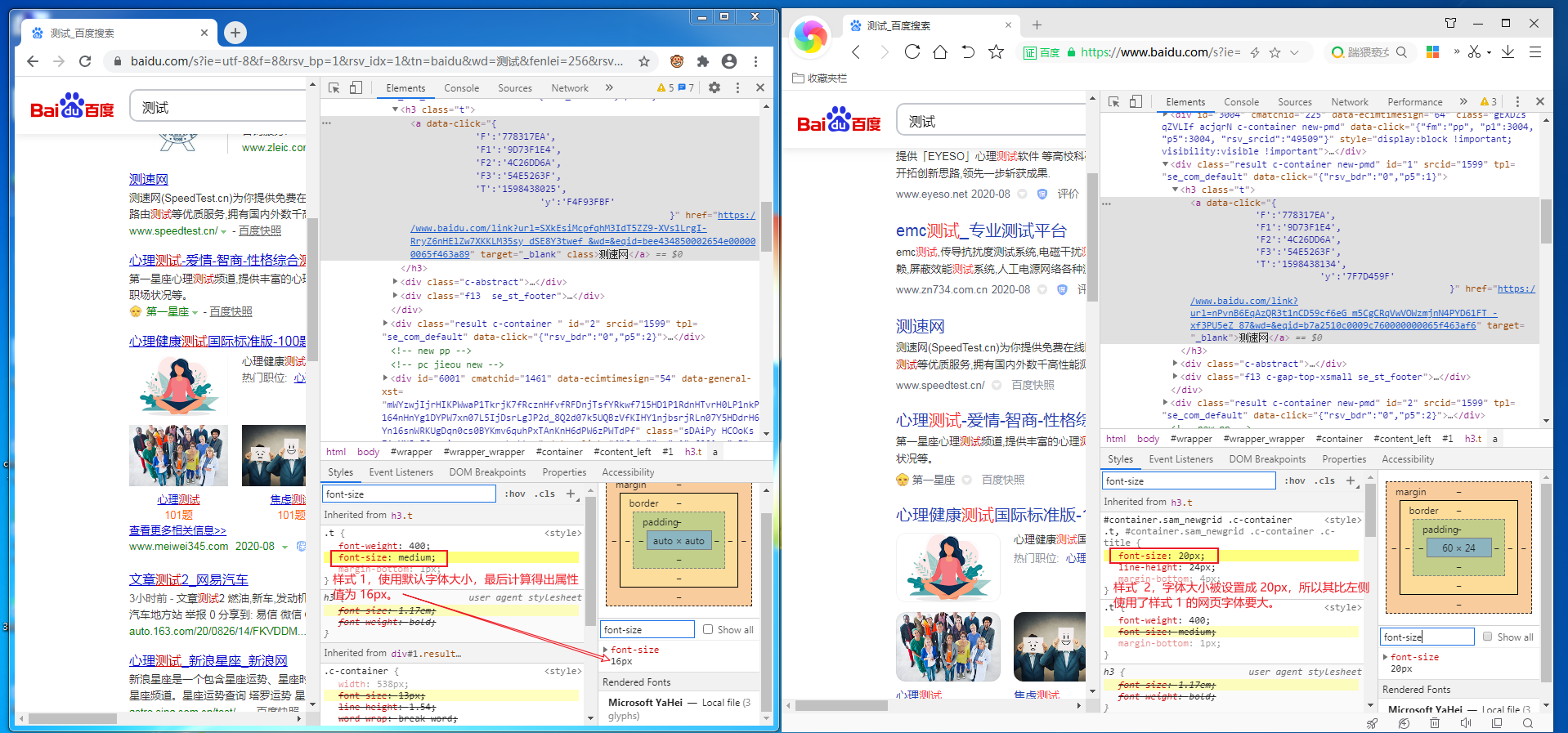Toggle .cls classes in Chrome Styles pane

(x=545, y=494)
